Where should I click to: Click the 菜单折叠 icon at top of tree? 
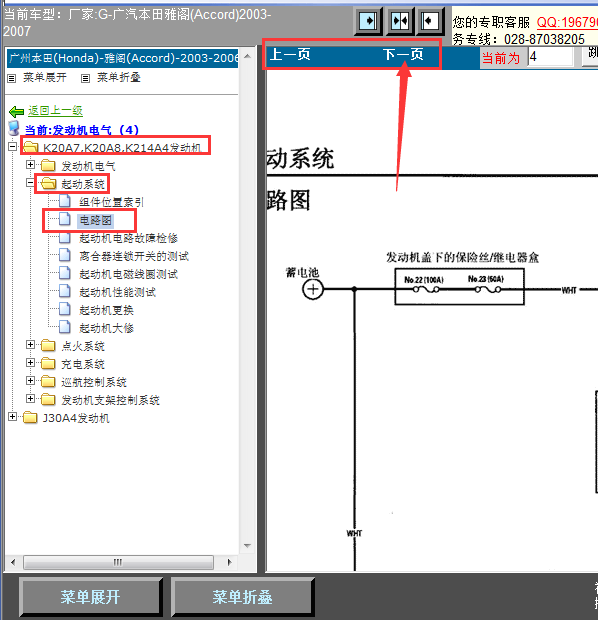coord(85,78)
